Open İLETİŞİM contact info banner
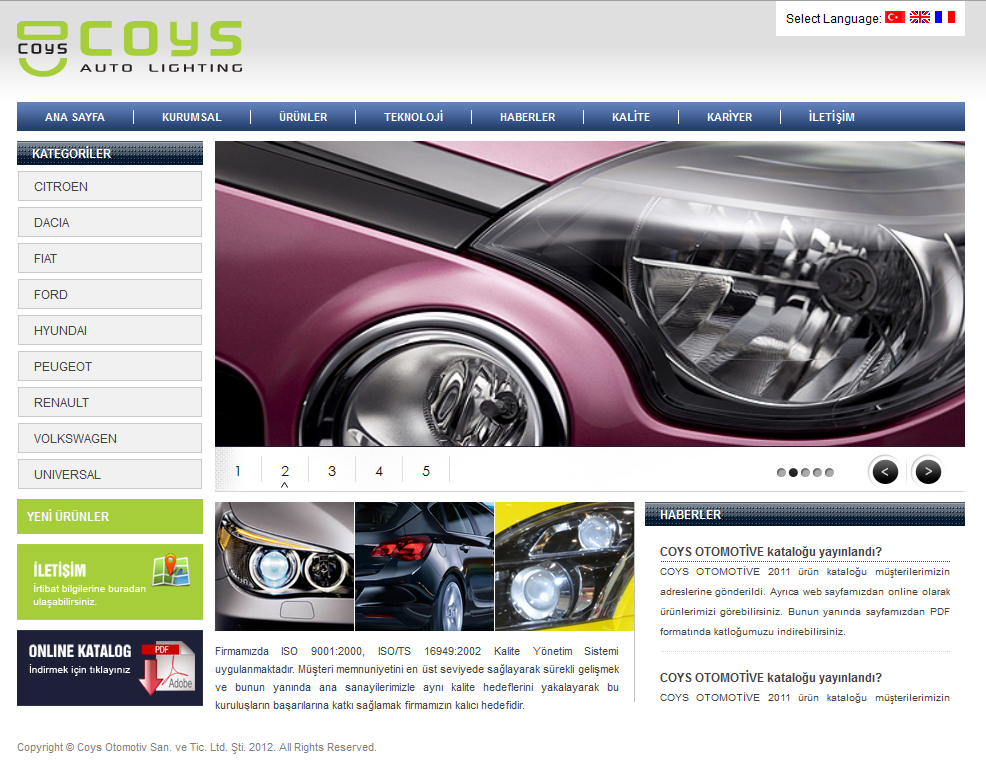Screen dimensions: 986x762 click(110, 582)
